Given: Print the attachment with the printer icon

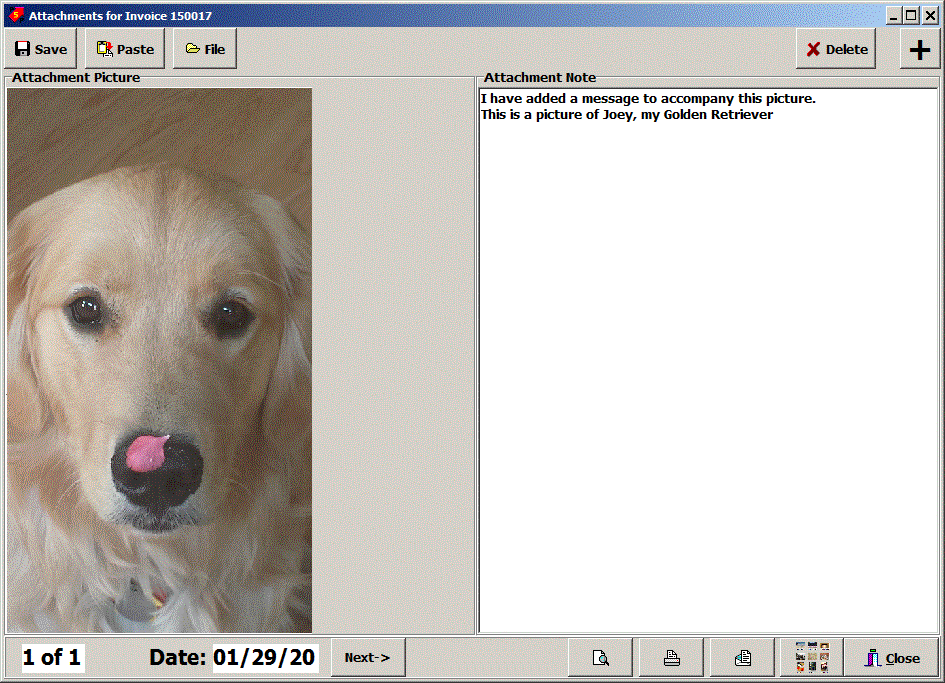Looking at the screenshot, I should (x=671, y=658).
